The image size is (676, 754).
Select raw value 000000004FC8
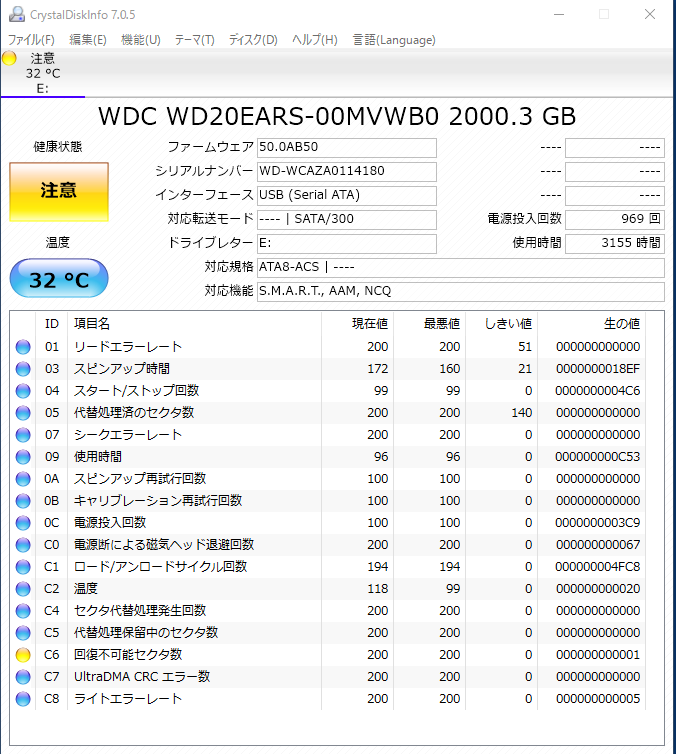(598, 567)
